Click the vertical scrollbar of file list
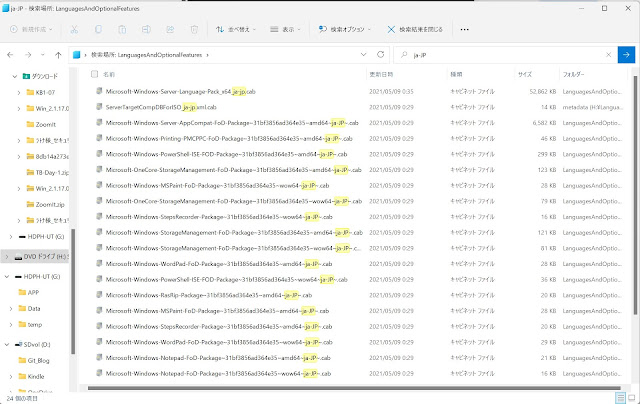 635,195
